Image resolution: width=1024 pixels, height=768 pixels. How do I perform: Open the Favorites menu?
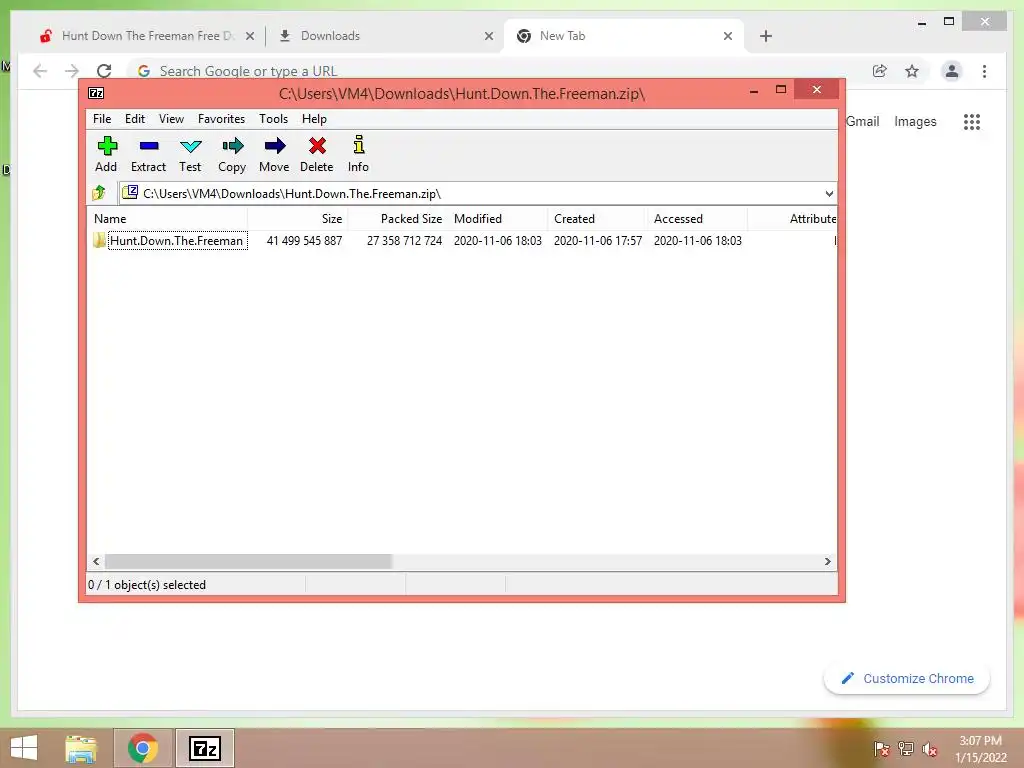click(x=221, y=119)
